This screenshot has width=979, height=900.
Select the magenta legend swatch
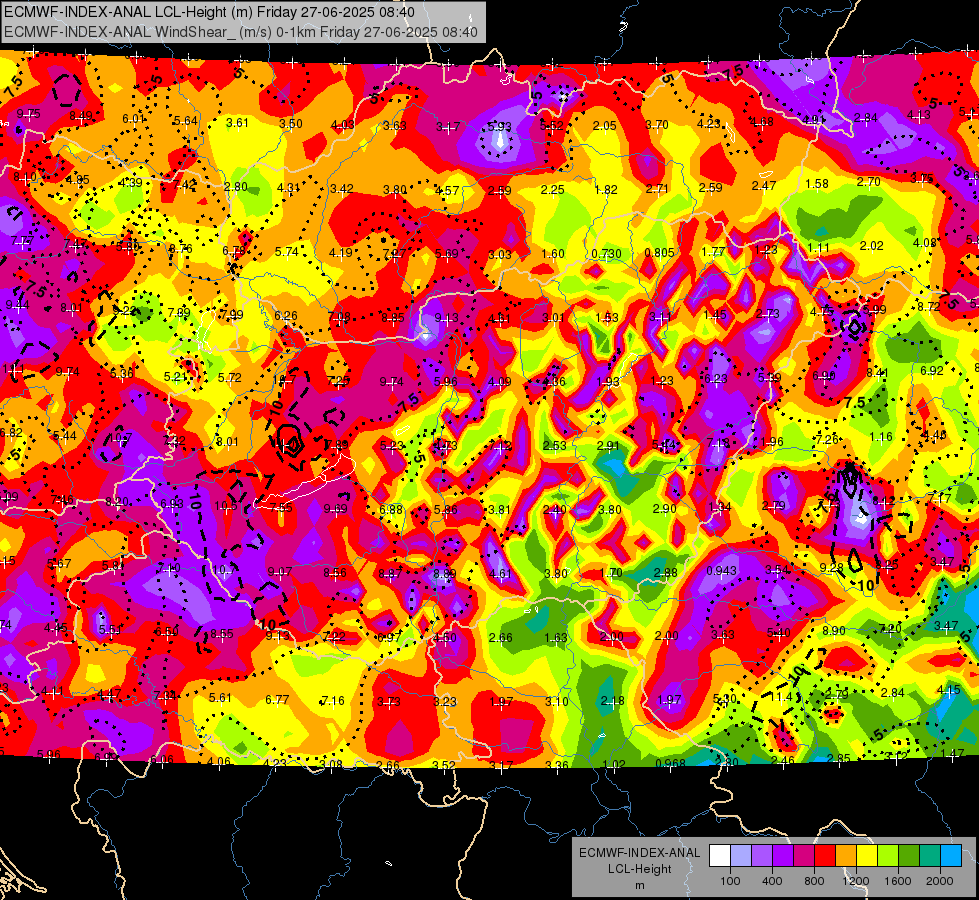coord(804,856)
